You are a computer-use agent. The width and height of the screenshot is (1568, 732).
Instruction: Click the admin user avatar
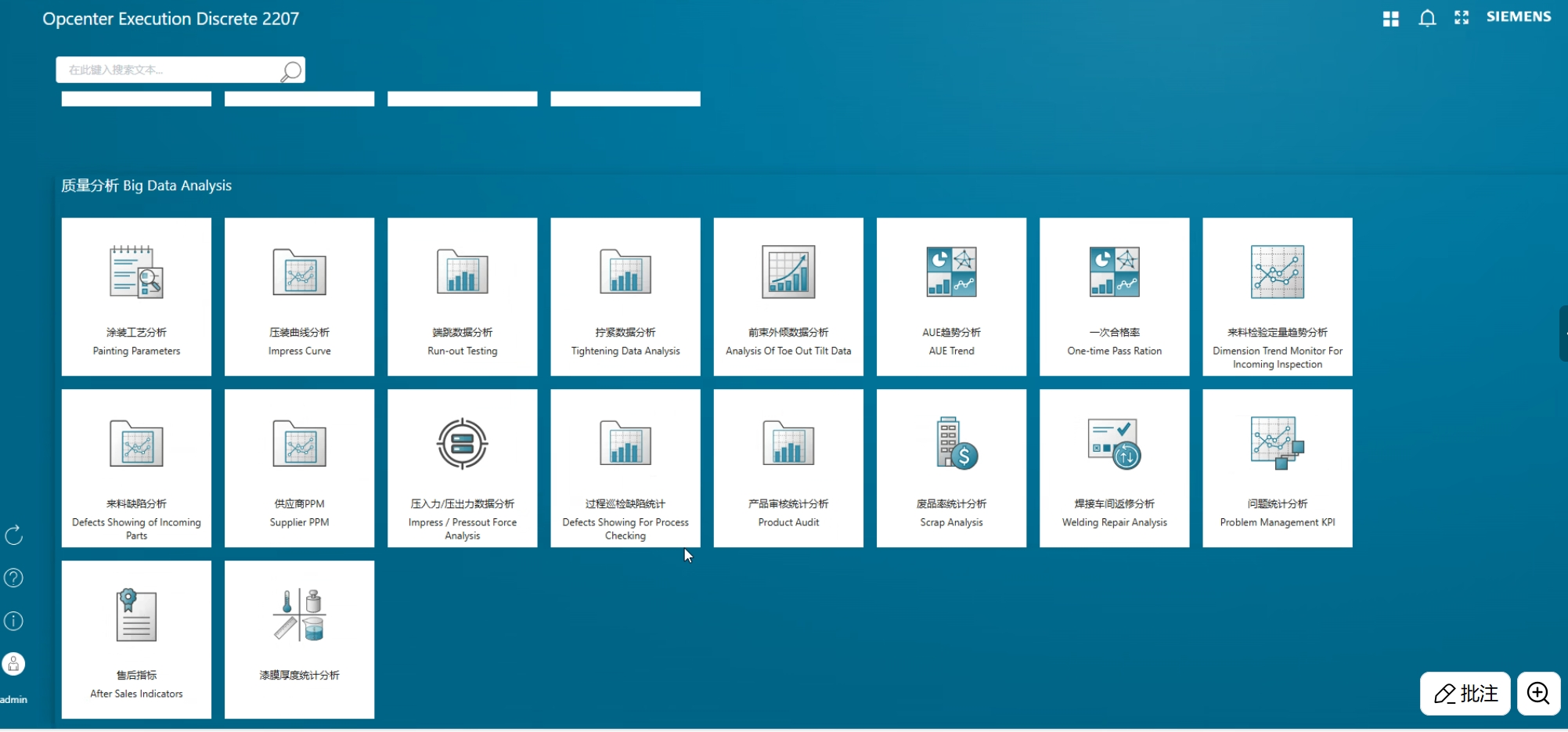(14, 664)
